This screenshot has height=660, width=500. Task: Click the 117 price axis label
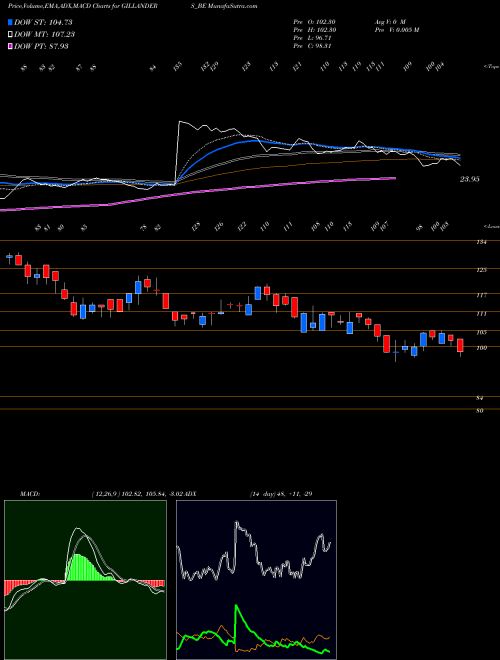[x=482, y=295]
